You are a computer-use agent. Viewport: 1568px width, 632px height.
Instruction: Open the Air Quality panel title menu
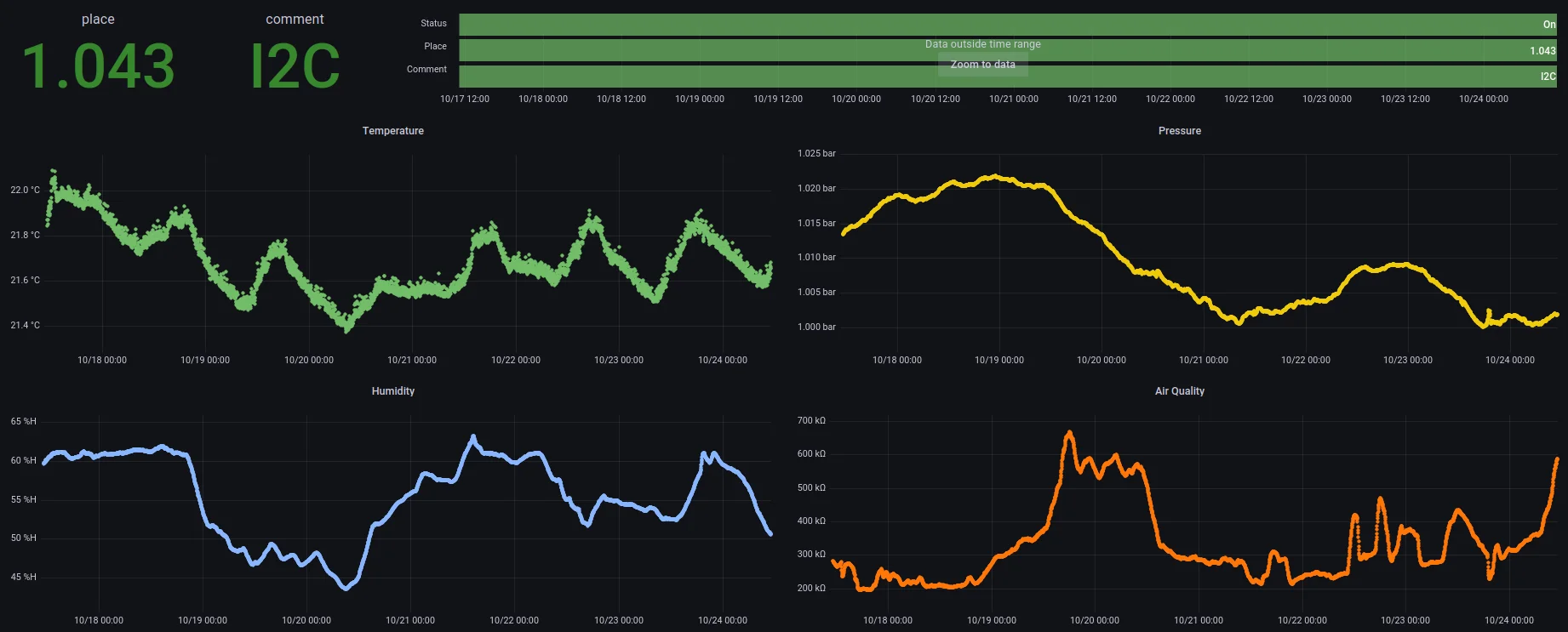click(x=1179, y=391)
